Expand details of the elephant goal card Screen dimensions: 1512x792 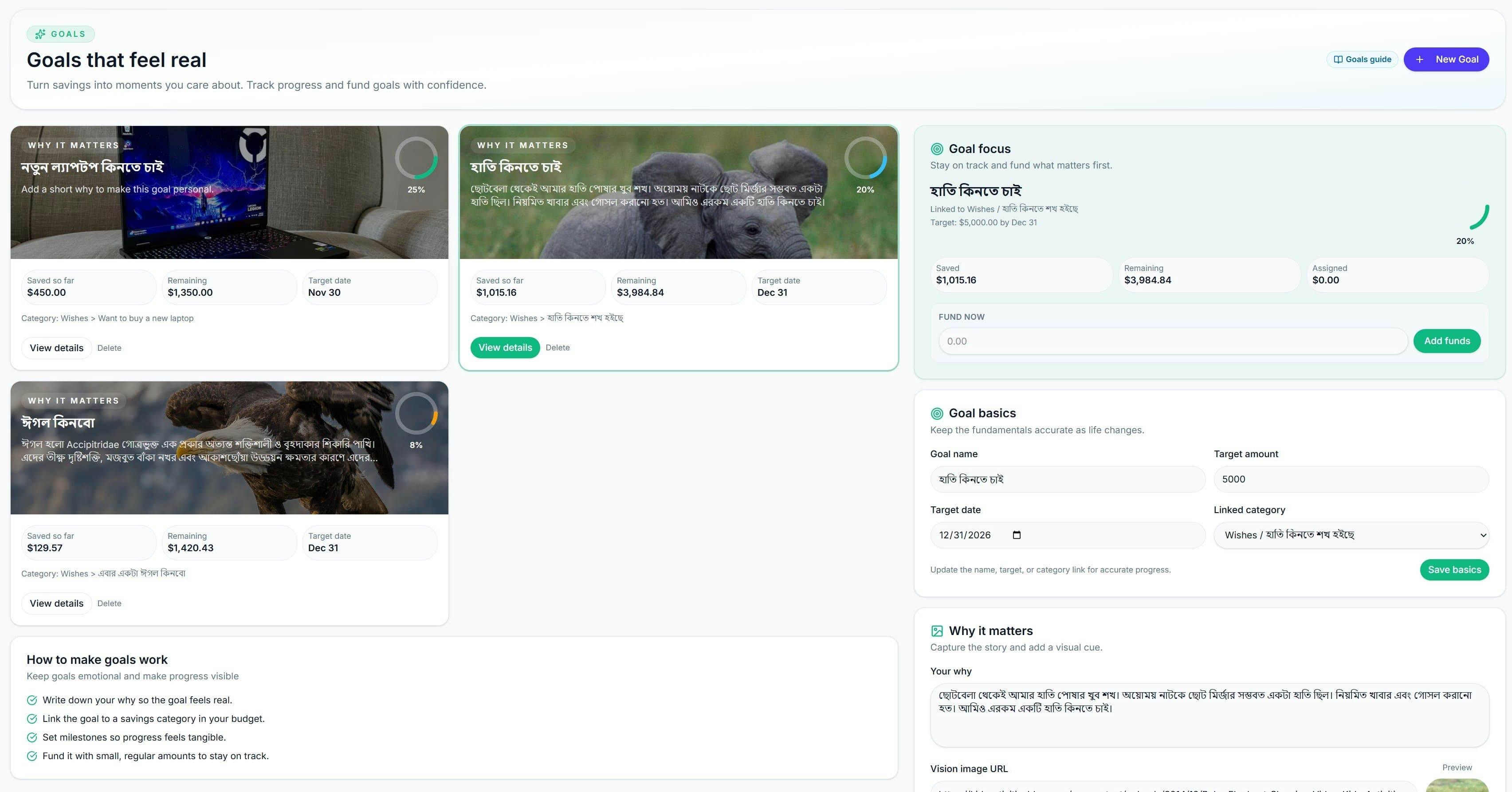point(505,347)
